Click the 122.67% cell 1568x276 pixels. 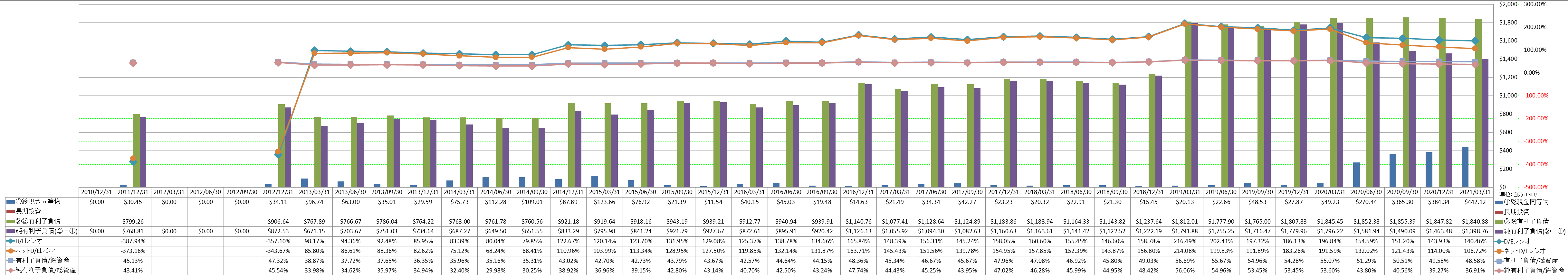pyautogui.click(x=569, y=241)
